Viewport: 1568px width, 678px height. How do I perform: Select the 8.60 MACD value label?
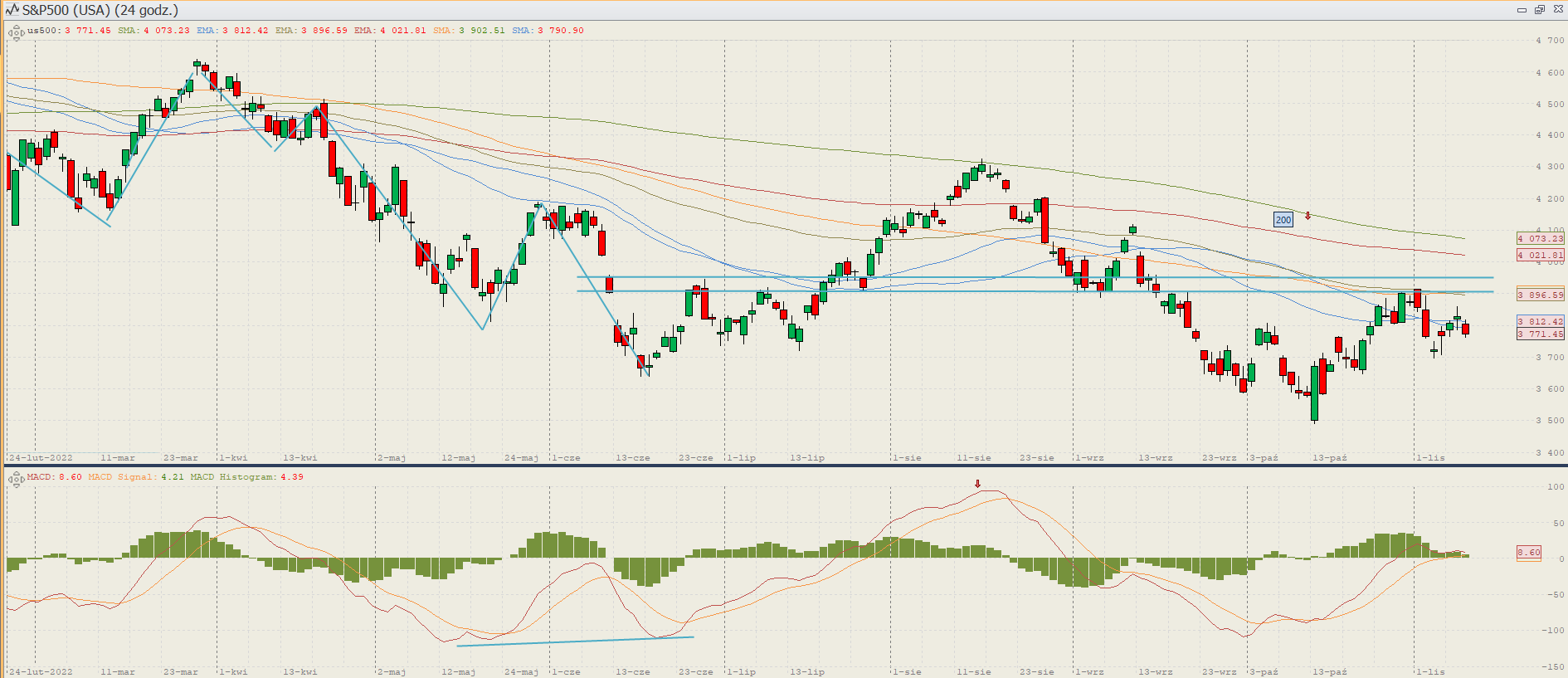point(1528,553)
